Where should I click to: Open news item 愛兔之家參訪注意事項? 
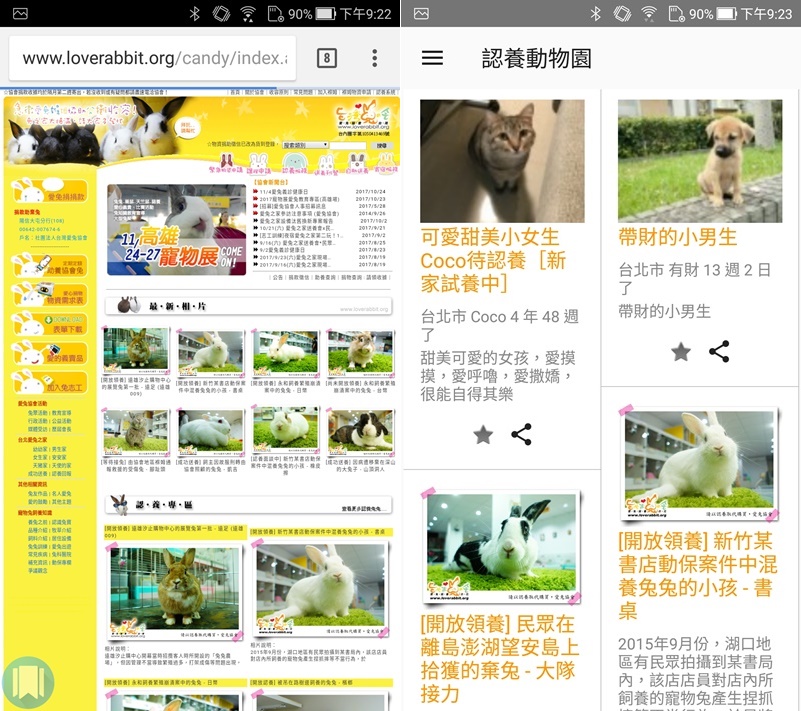(x=299, y=214)
